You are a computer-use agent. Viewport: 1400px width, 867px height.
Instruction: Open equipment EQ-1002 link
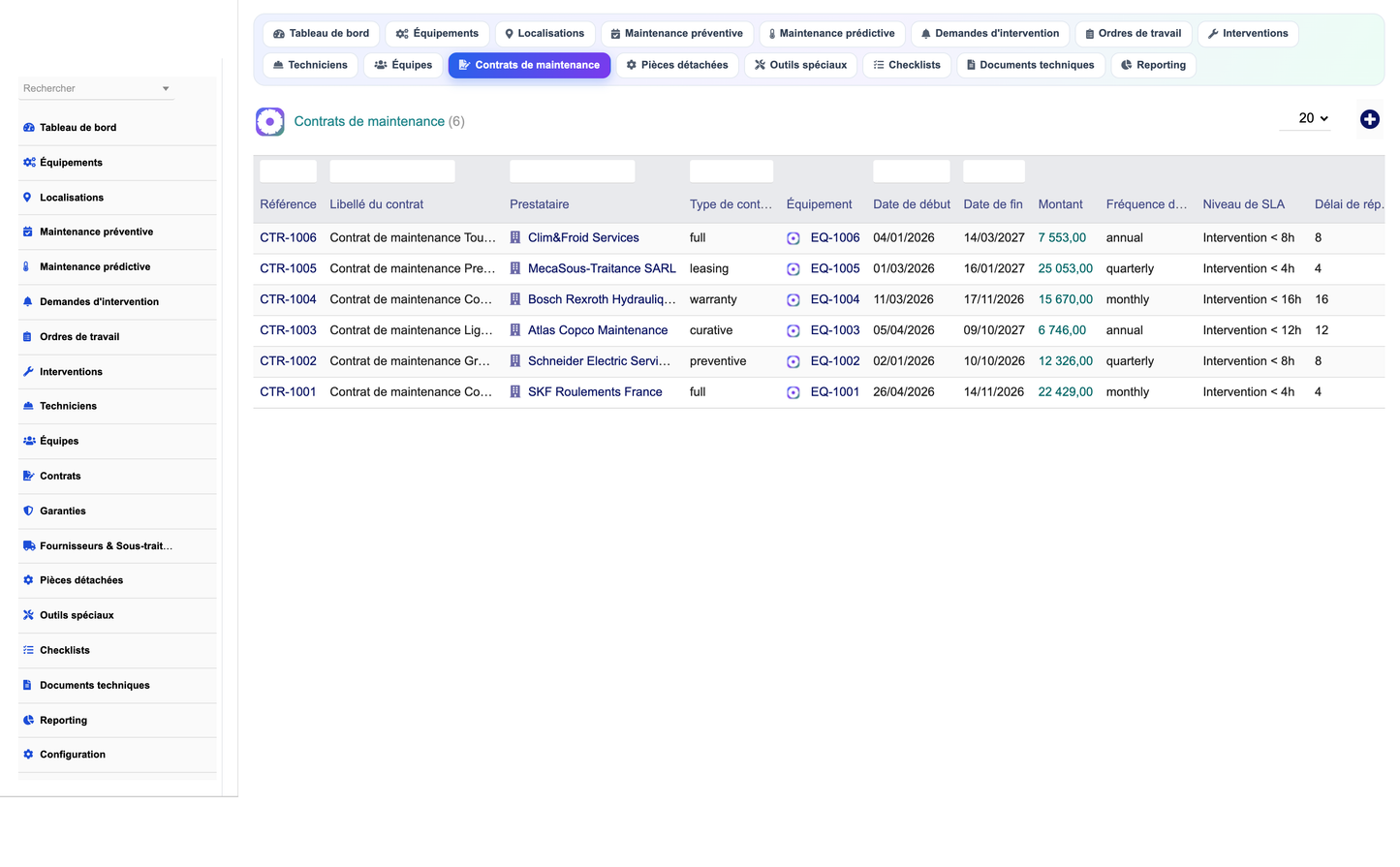coord(835,362)
